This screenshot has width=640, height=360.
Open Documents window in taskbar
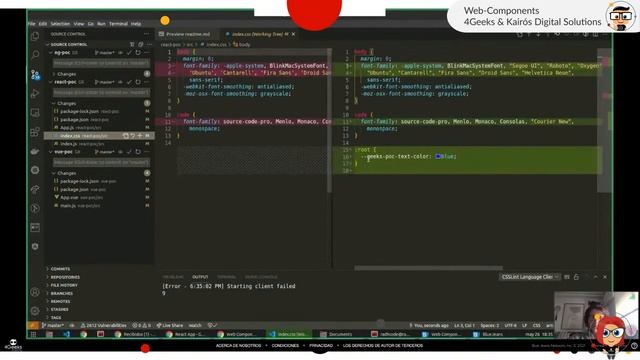pyautogui.click(x=336, y=334)
